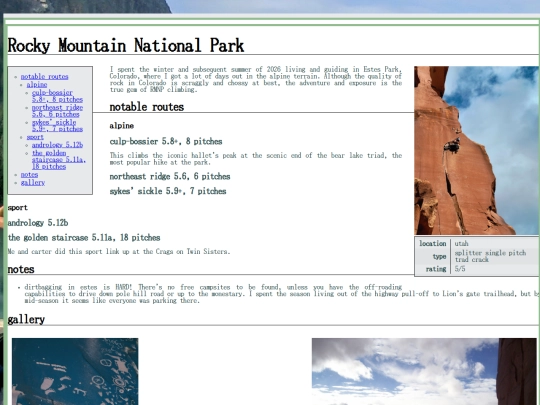The image size is (540, 405).
Task: Click the 'sport' subheading in main content
Action: 18,208
